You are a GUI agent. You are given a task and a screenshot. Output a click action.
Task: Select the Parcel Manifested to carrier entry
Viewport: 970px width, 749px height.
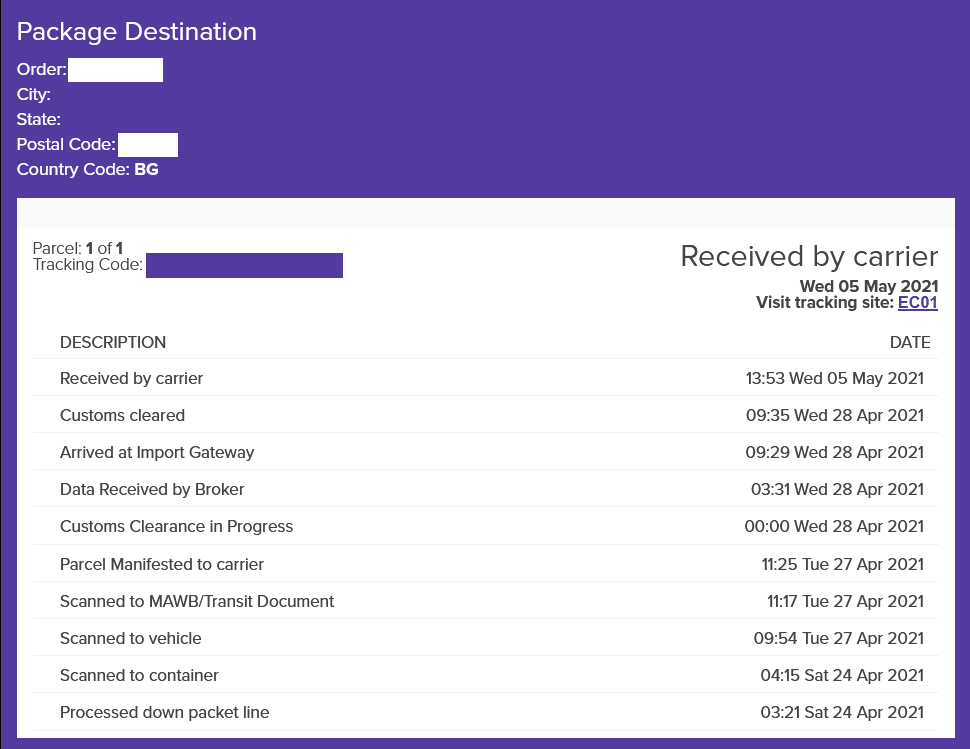[x=162, y=564]
